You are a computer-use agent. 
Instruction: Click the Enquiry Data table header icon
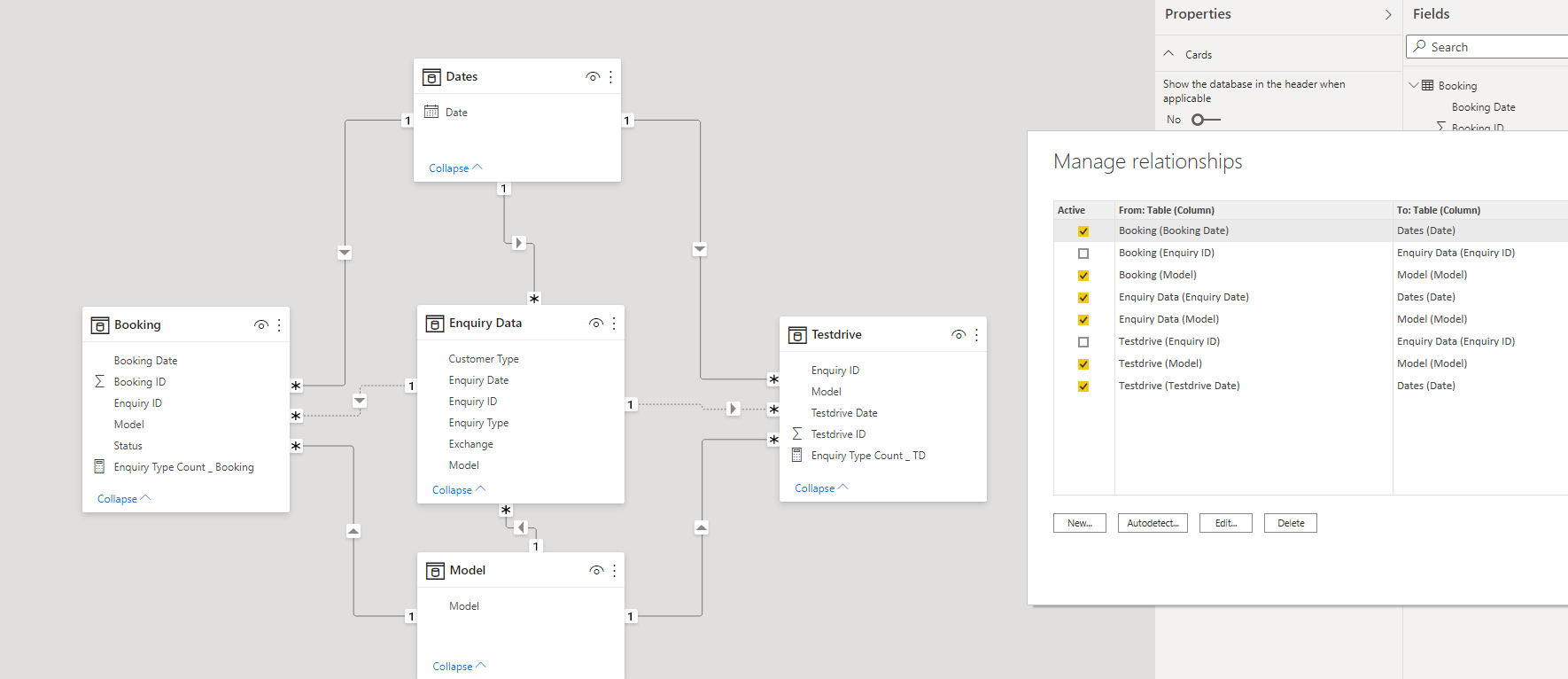tap(435, 324)
